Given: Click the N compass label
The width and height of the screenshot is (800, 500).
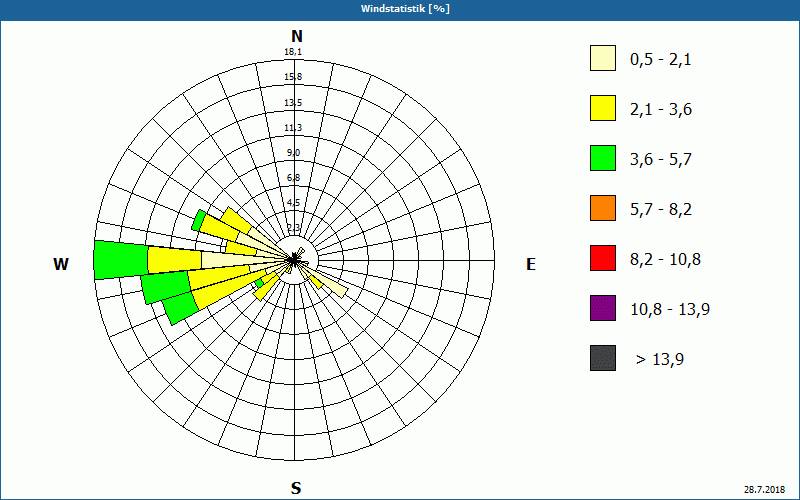Looking at the screenshot, I should point(297,36).
